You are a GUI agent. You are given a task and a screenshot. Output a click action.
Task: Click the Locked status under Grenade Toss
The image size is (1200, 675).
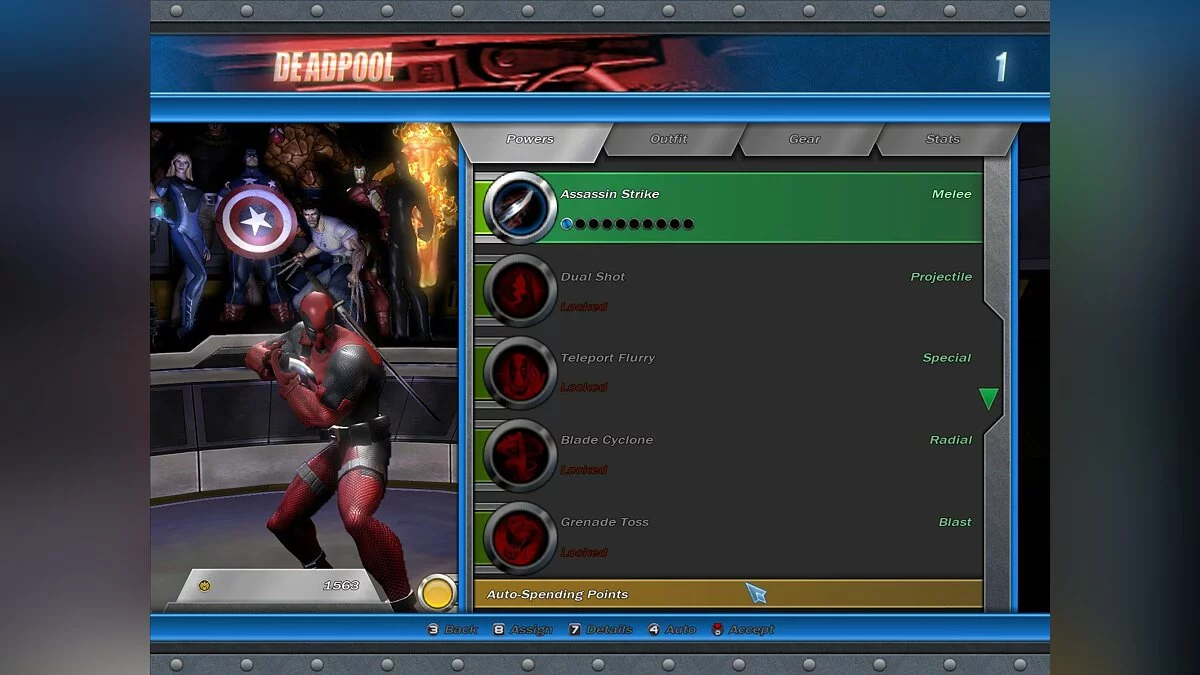[x=584, y=552]
